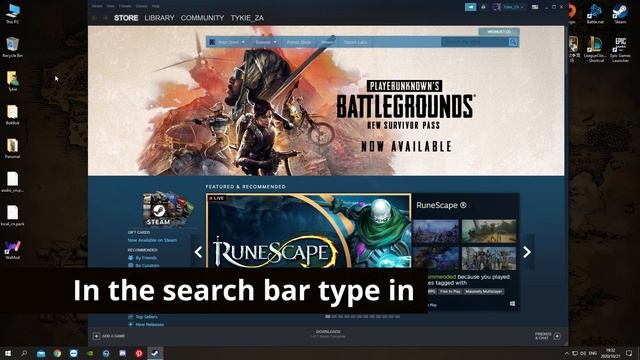The image size is (640, 360).
Task: Click the Big Picture mode icon
Action: pyautogui.click(x=535, y=7)
